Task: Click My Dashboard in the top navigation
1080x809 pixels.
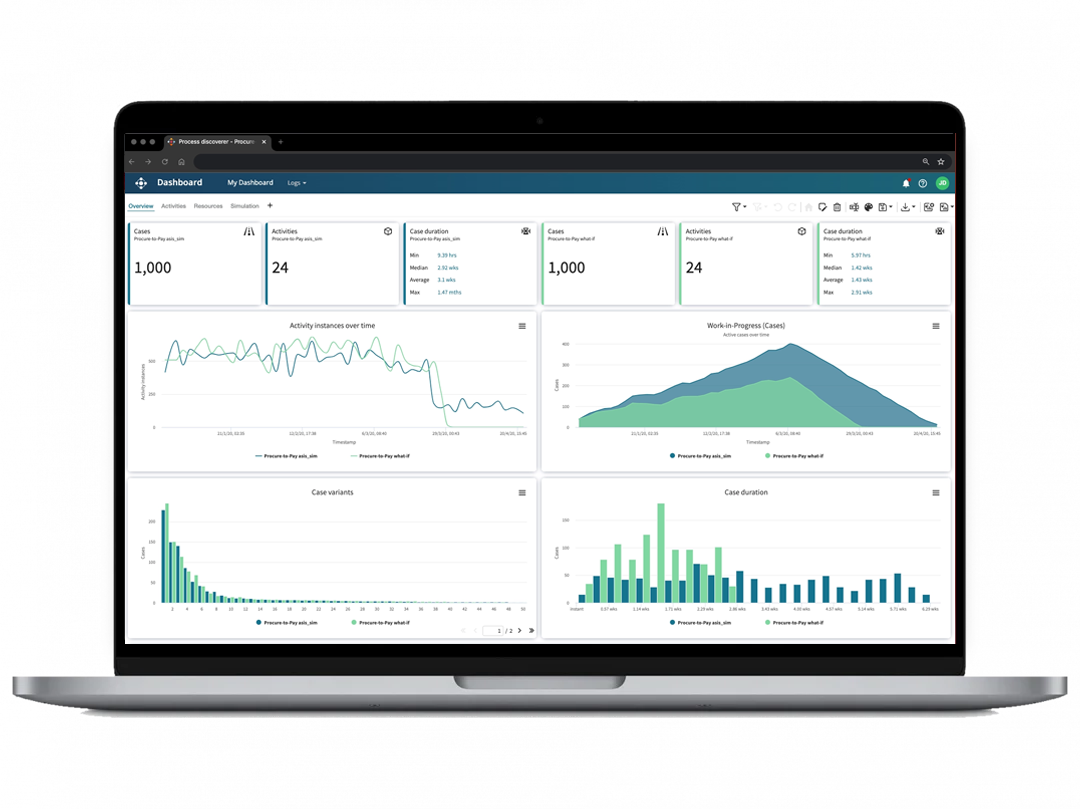Action: click(249, 183)
